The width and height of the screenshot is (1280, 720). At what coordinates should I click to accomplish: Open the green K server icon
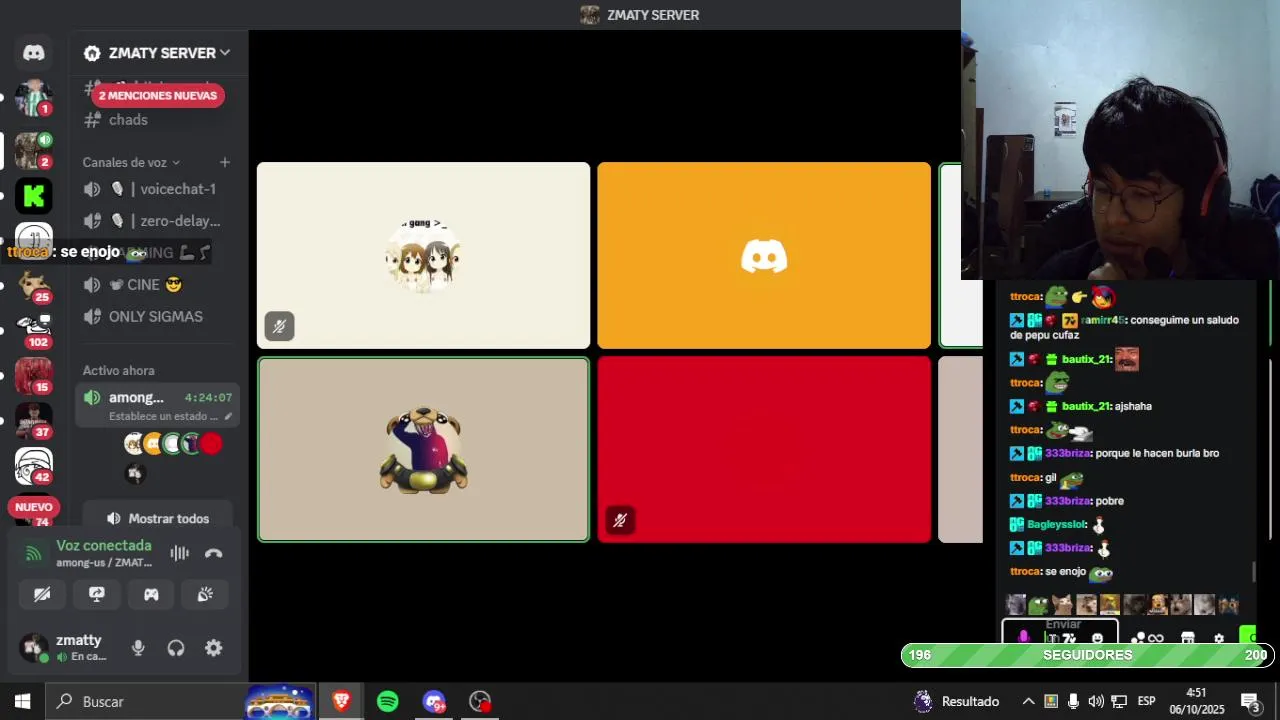[x=33, y=196]
